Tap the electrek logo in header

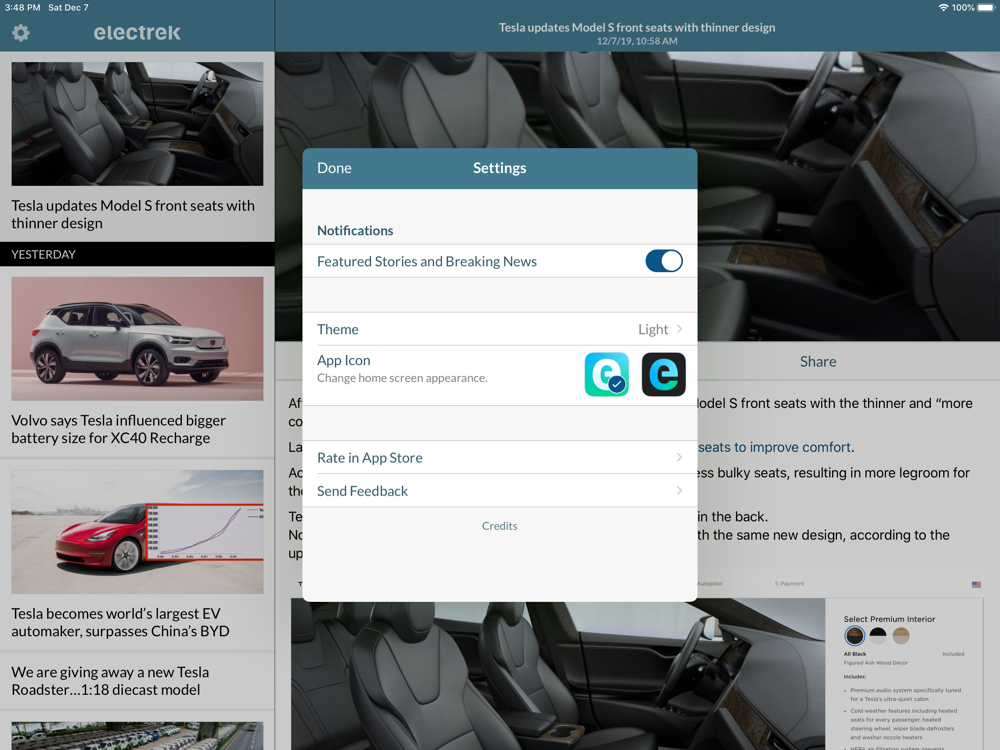click(137, 33)
